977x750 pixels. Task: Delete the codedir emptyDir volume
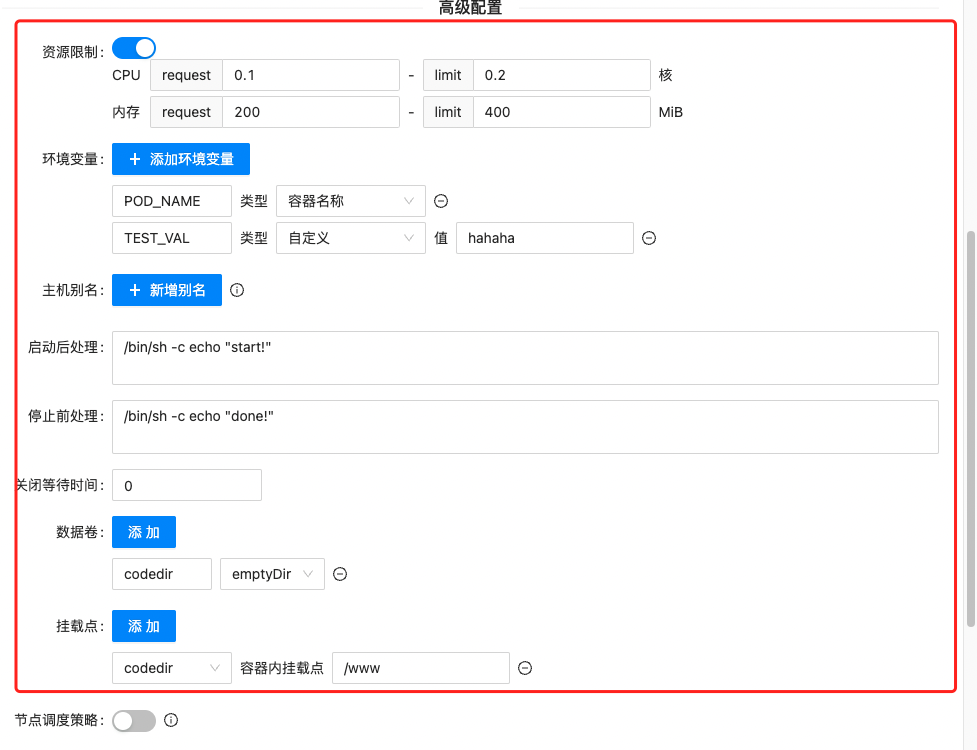coord(340,574)
